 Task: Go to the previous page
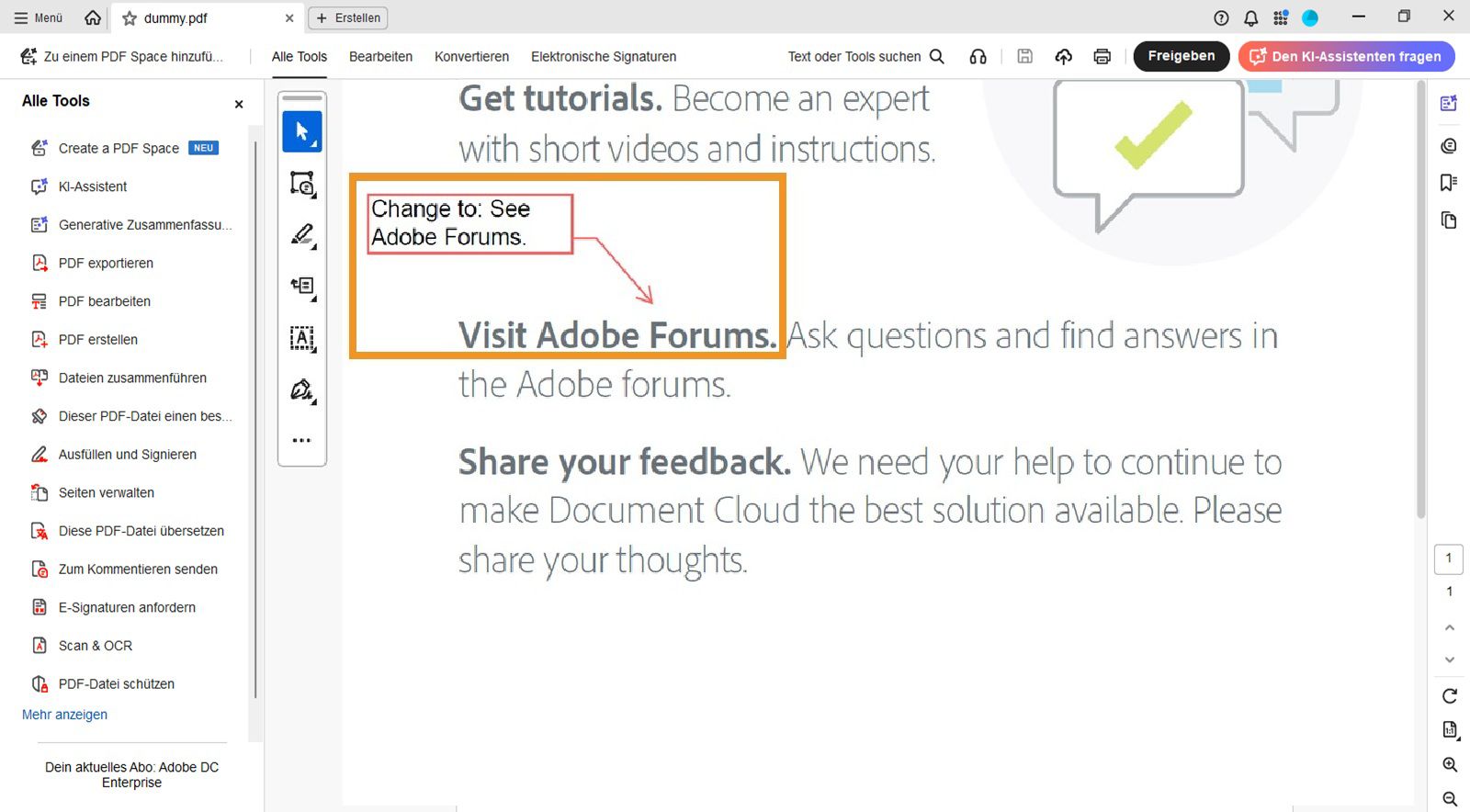1450,628
